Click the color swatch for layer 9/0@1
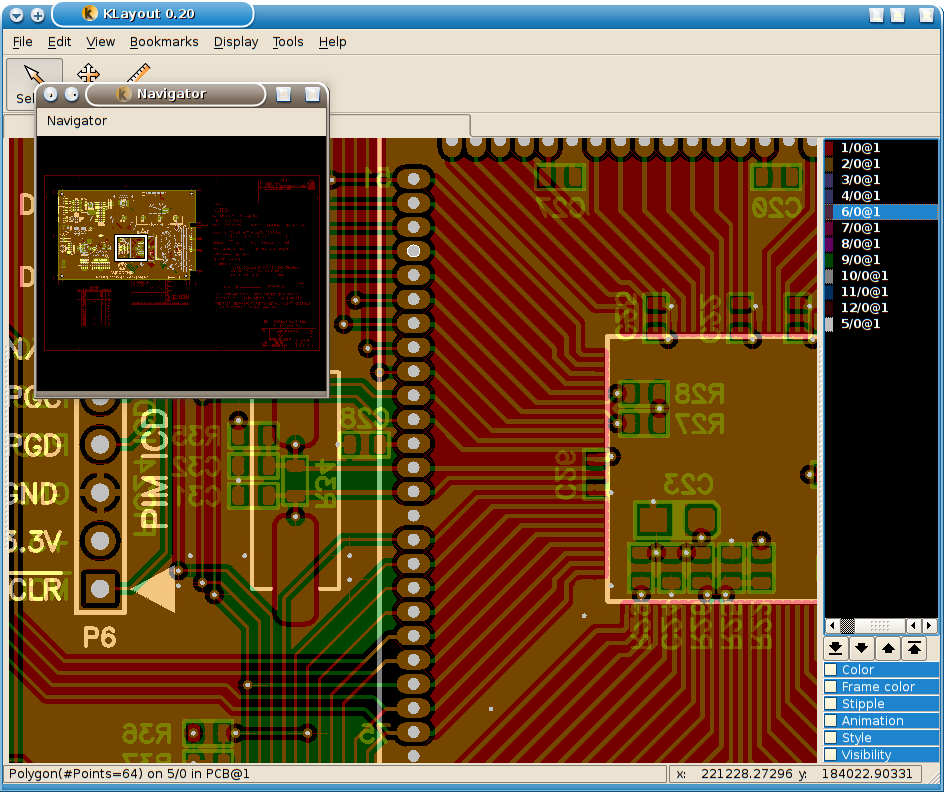Image resolution: width=944 pixels, height=792 pixels. tap(829, 260)
